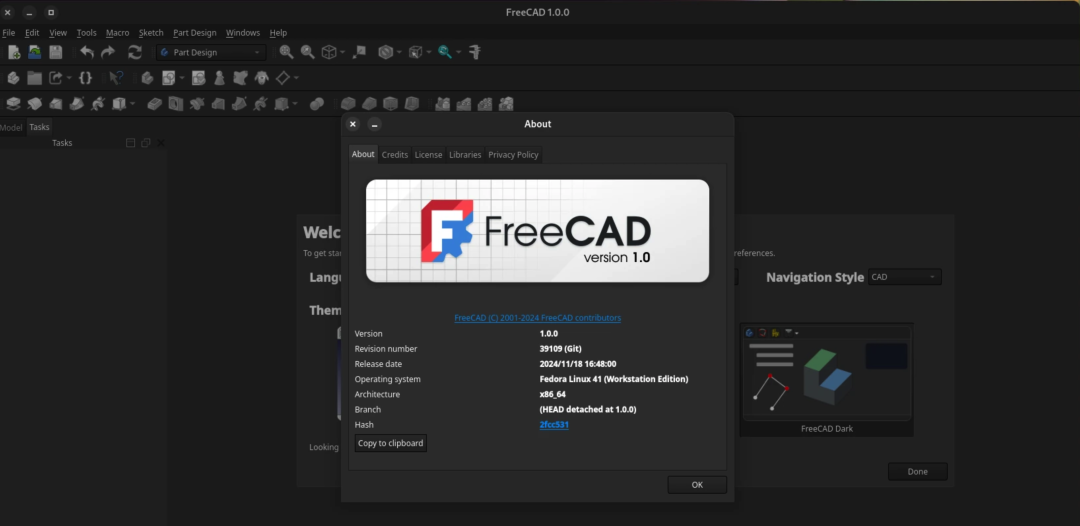Viewport: 1080px width, 526px height.
Task: Expand the teal magnifier icon dropdown arrow
Action: (x=459, y=52)
